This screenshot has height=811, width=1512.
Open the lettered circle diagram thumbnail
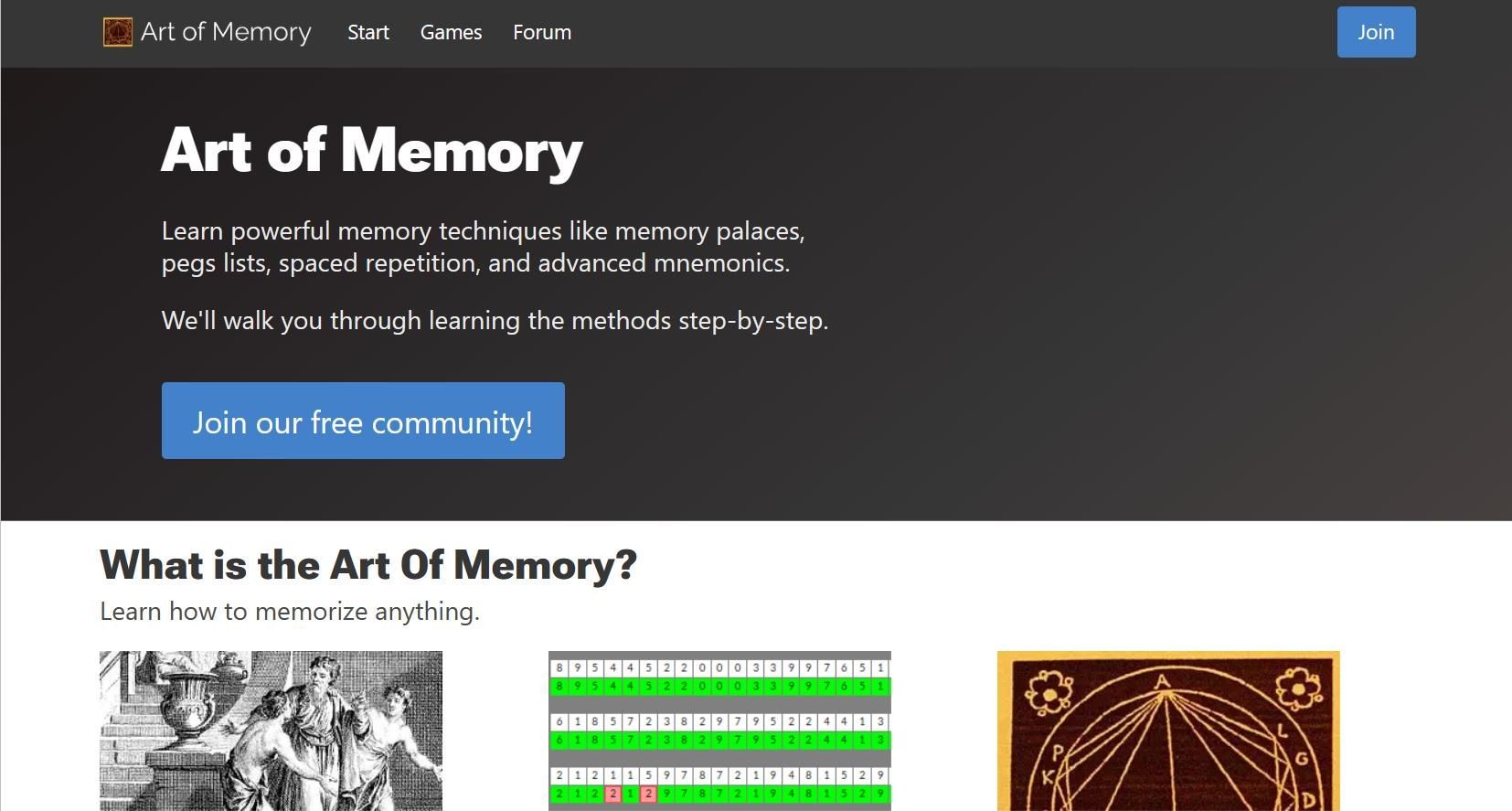pos(1168,731)
